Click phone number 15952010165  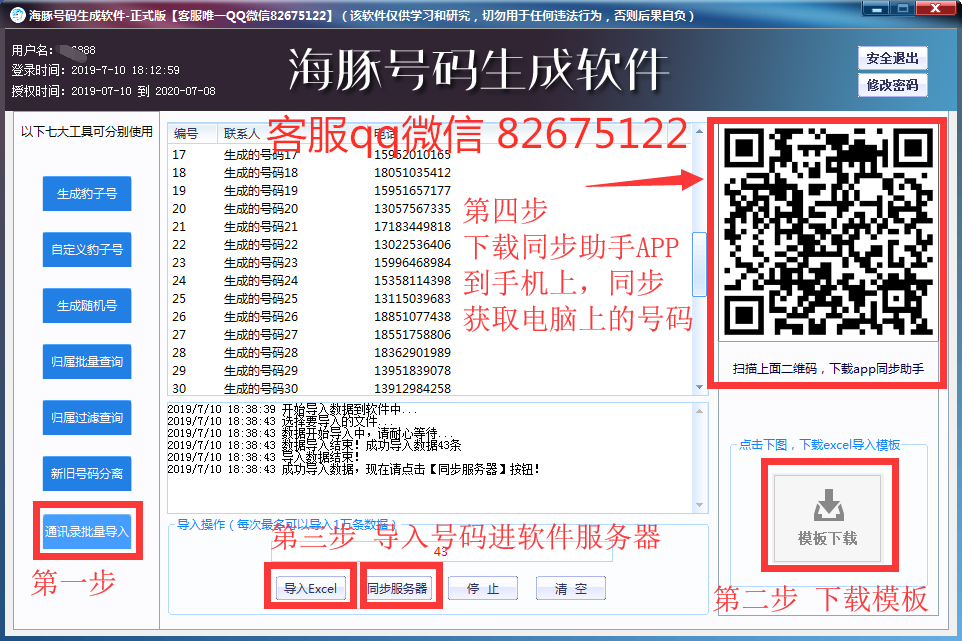point(412,155)
